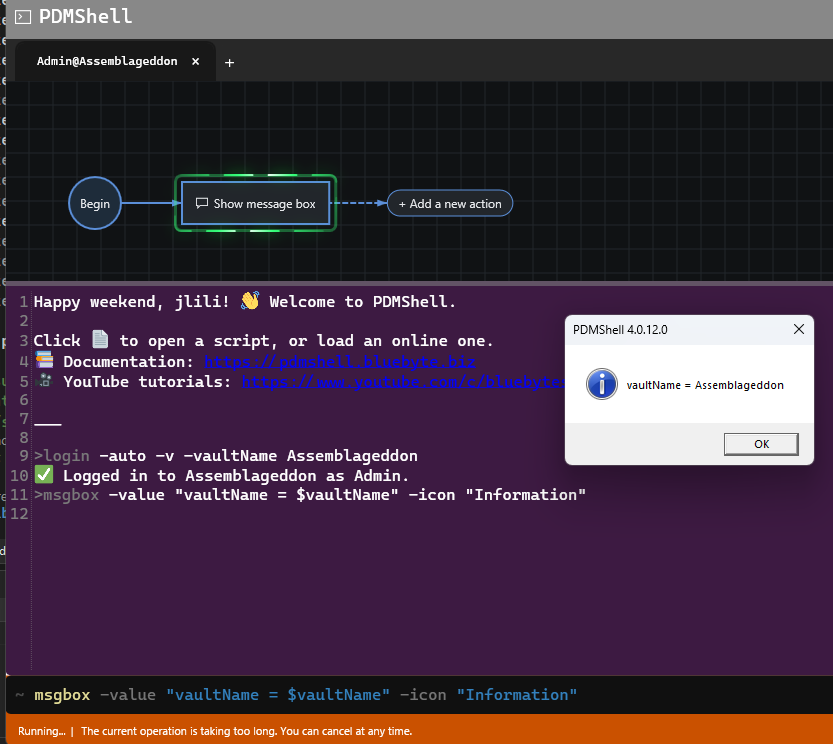Screen dimensions: 833x744
Task: Click the 'Happy weekend, jlili!' welcome text
Action: [131, 302]
